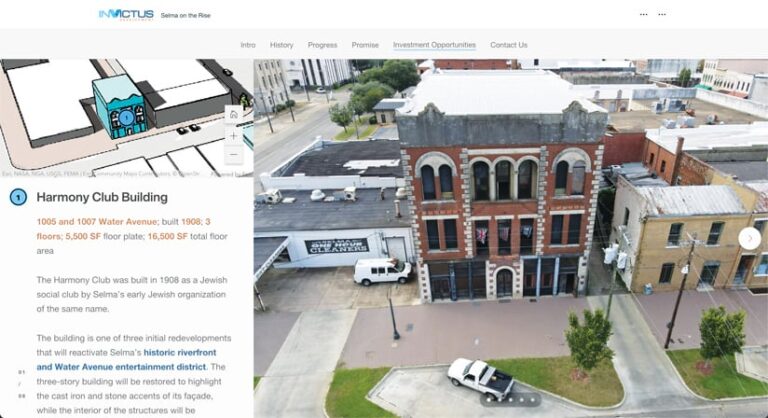
Task: Click the Harmony Club Building heading
Action: [x=102, y=197]
